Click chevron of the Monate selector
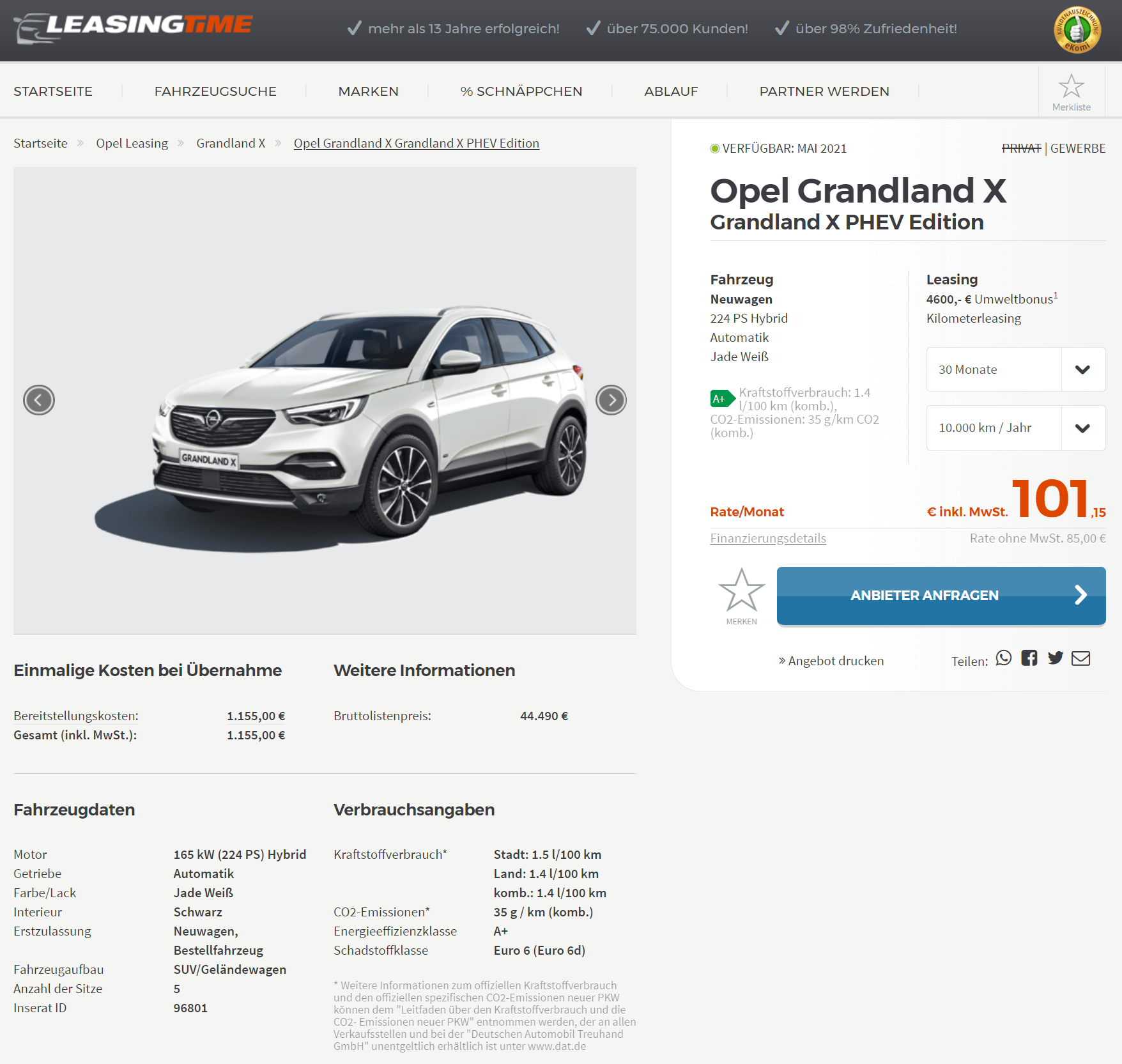The width and height of the screenshot is (1122, 1064). pos(1083,370)
